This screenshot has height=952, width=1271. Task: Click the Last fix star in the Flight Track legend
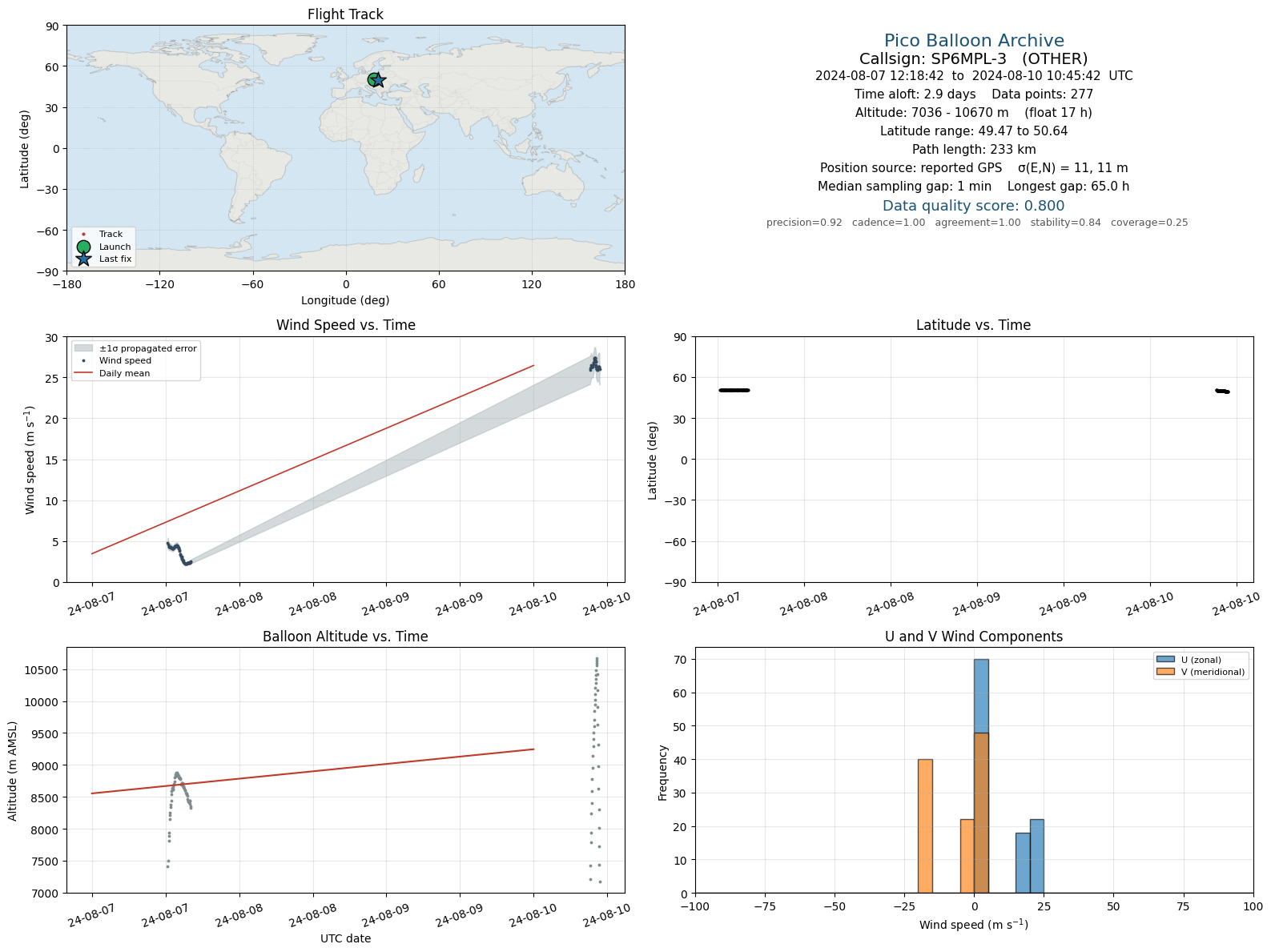pos(83,259)
